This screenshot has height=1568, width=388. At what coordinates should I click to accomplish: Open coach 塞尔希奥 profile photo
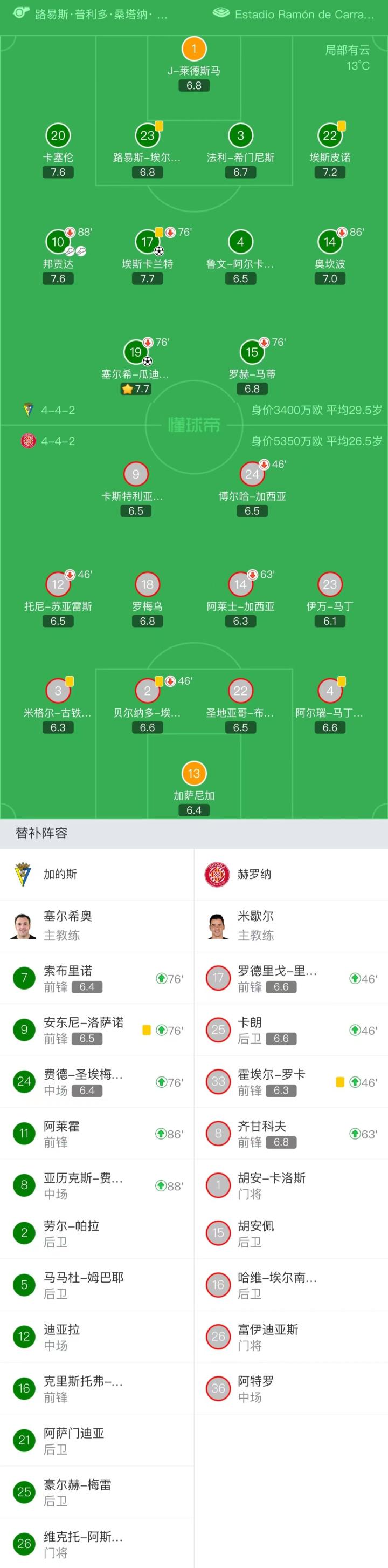23,925
